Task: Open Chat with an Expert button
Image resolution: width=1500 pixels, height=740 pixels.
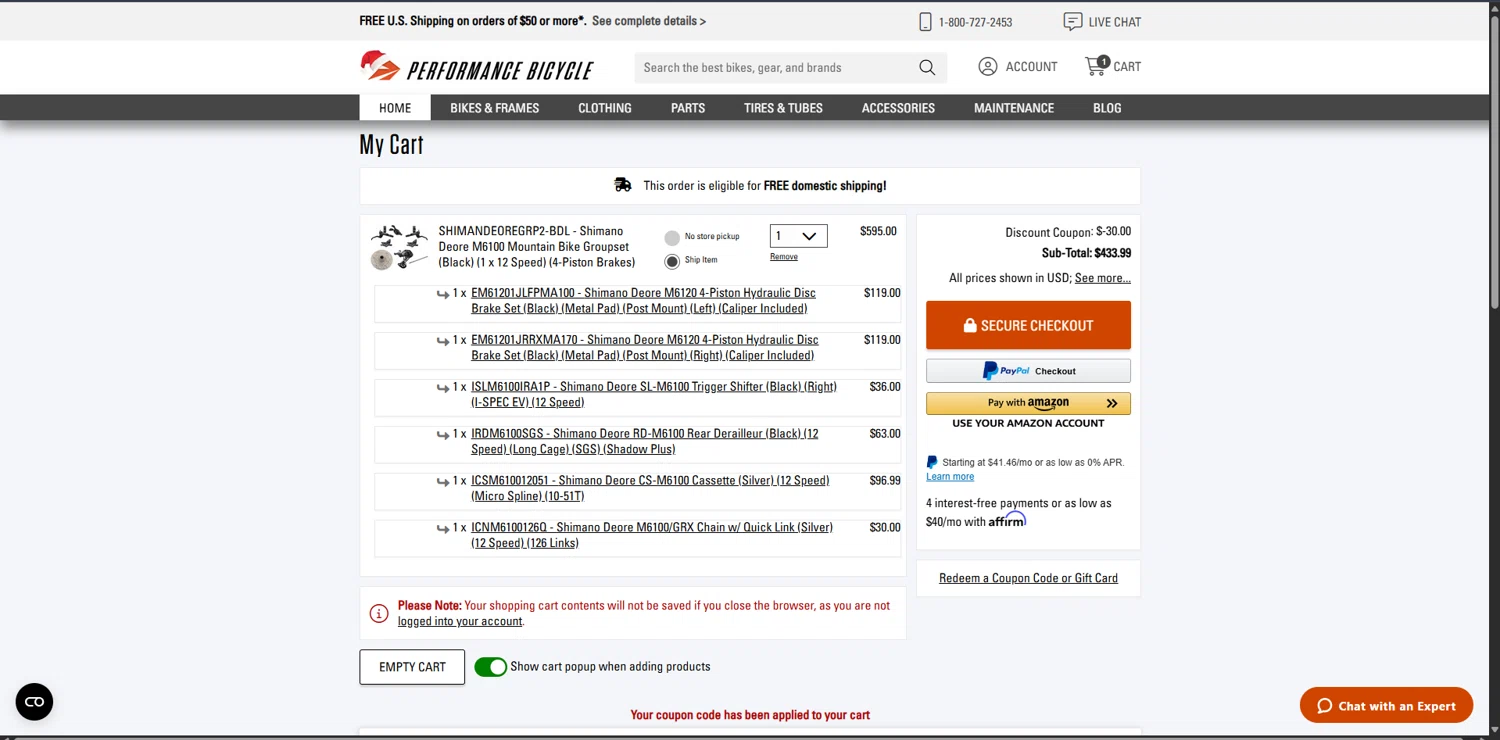Action: pyautogui.click(x=1386, y=706)
